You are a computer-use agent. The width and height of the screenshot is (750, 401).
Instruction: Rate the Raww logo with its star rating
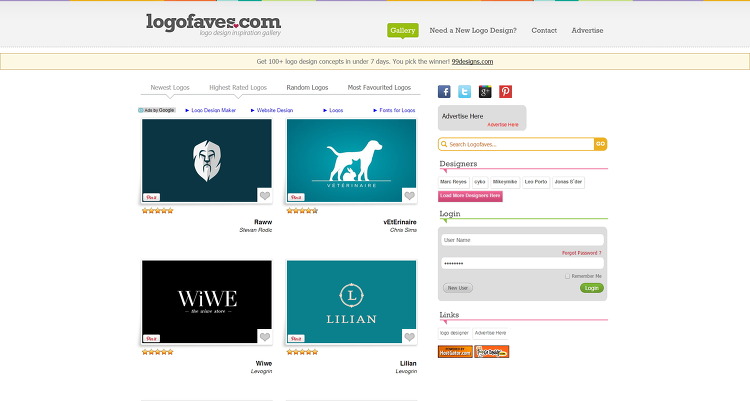157,211
